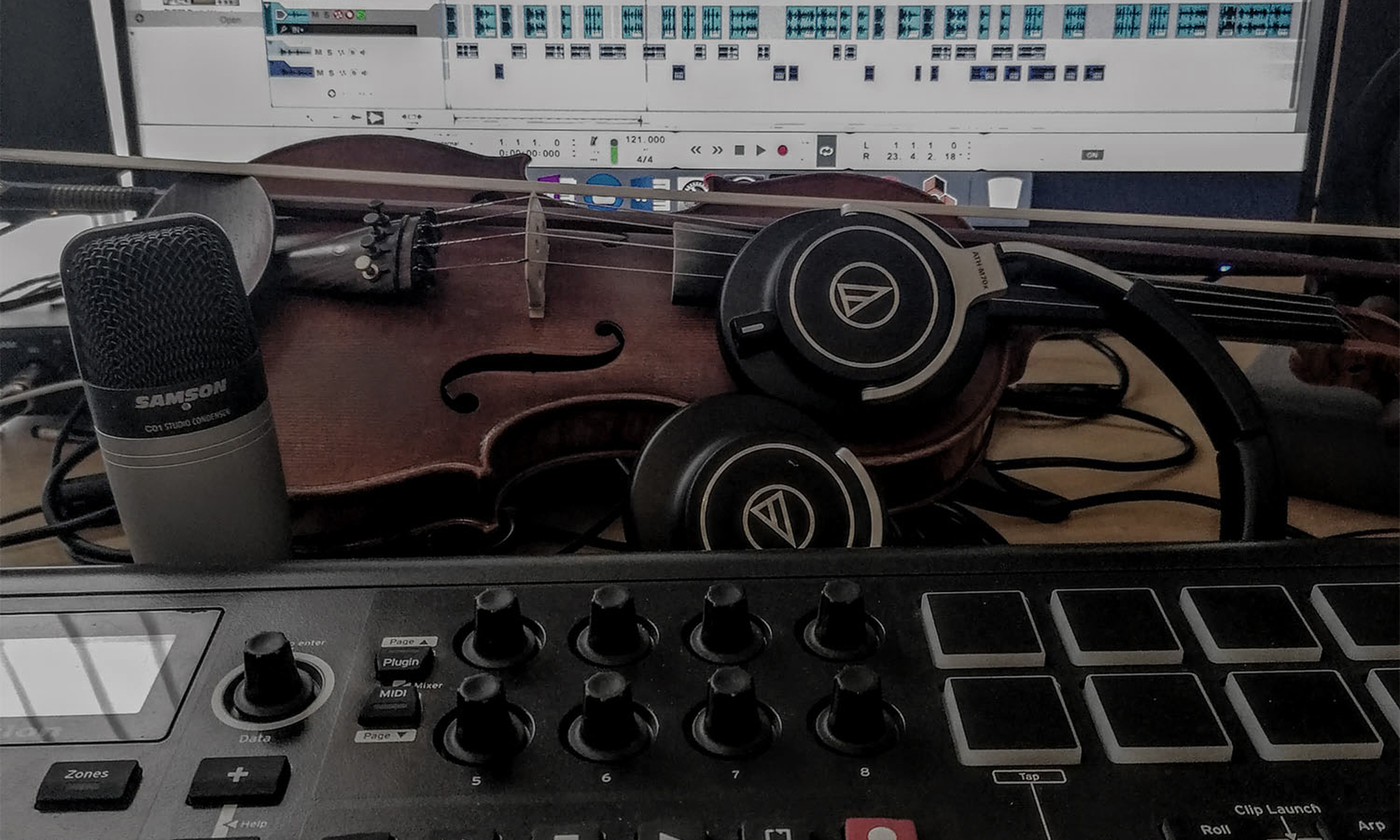Click the tempo value 121.000

645,139
